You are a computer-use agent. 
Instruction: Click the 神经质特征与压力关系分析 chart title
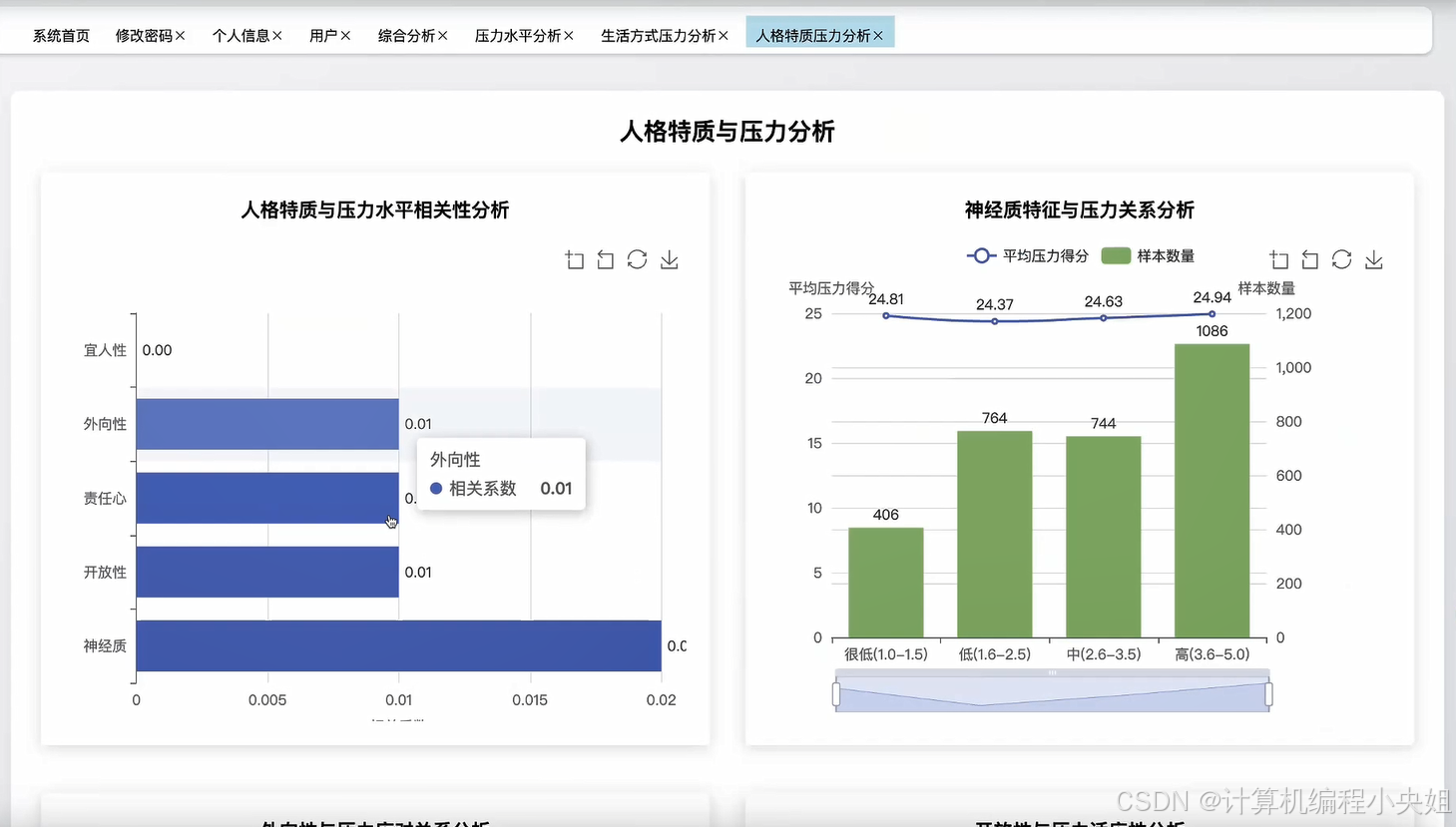[1080, 210]
